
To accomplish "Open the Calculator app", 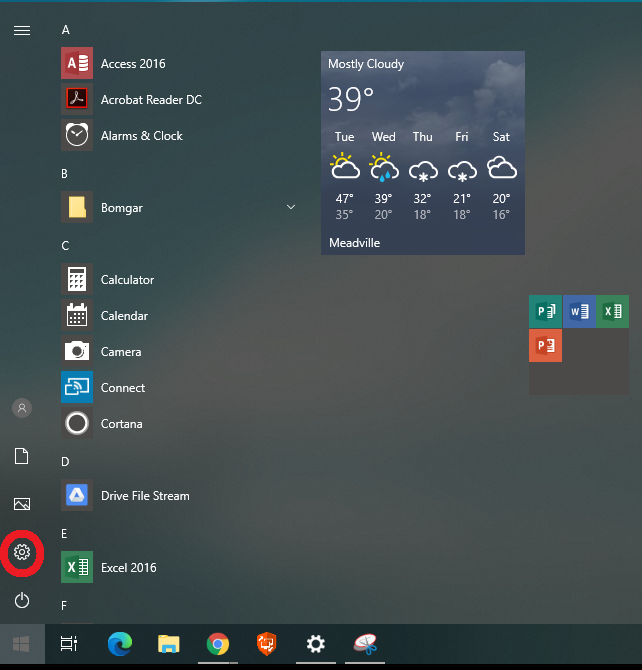I will (x=180, y=279).
